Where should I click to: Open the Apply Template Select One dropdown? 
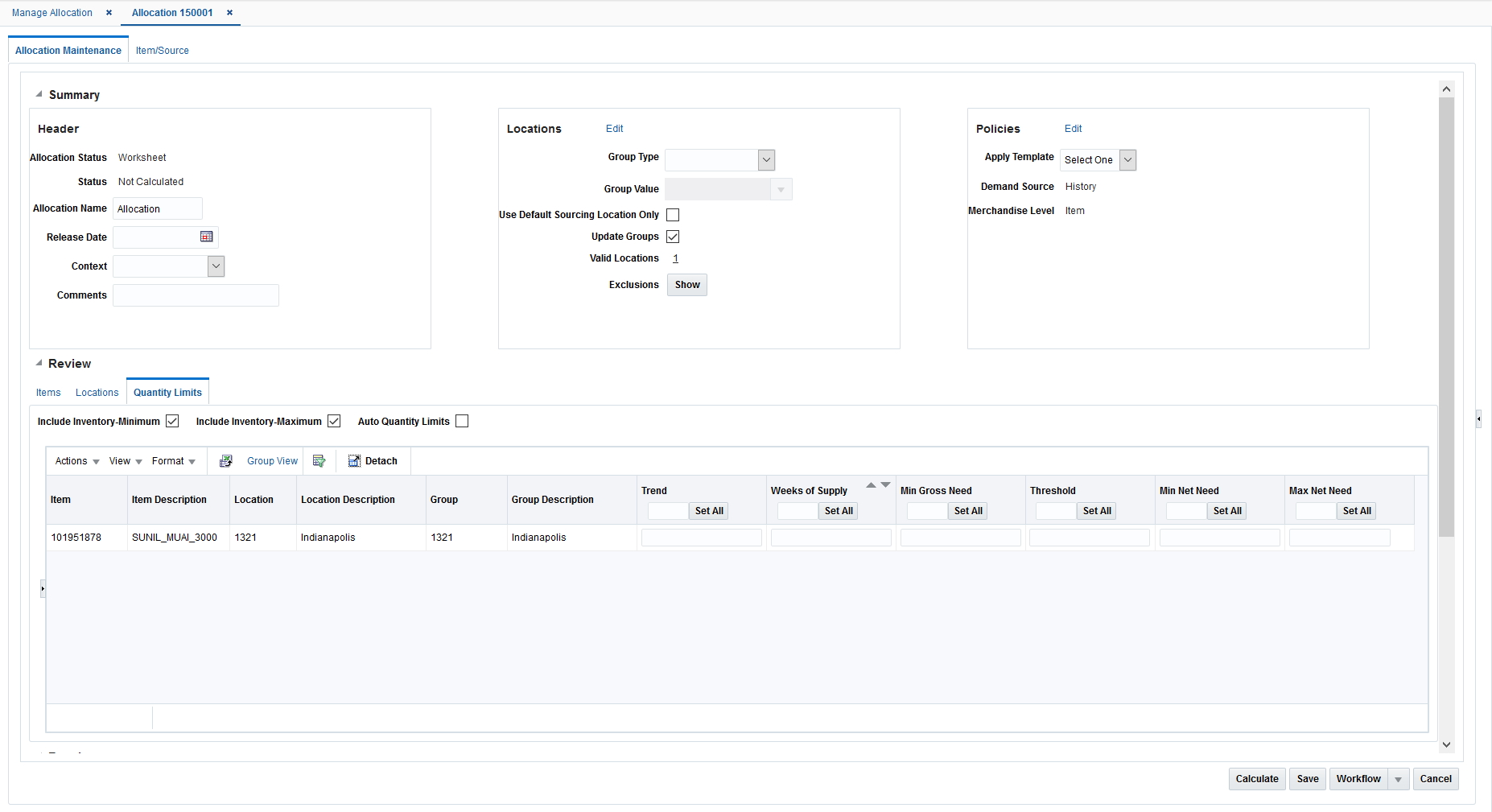coord(1127,159)
